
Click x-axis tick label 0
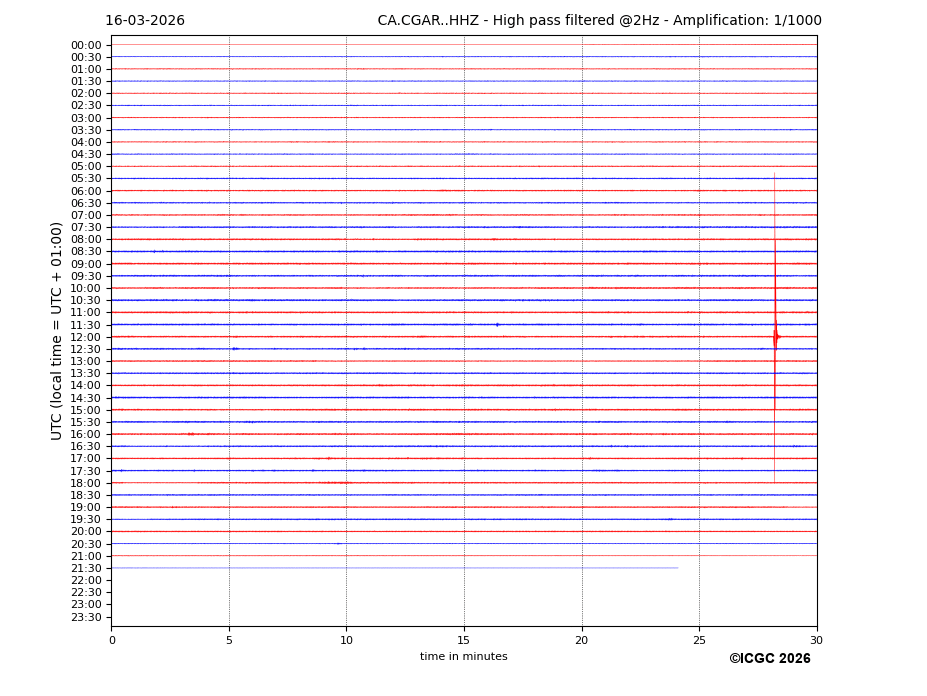[112, 640]
